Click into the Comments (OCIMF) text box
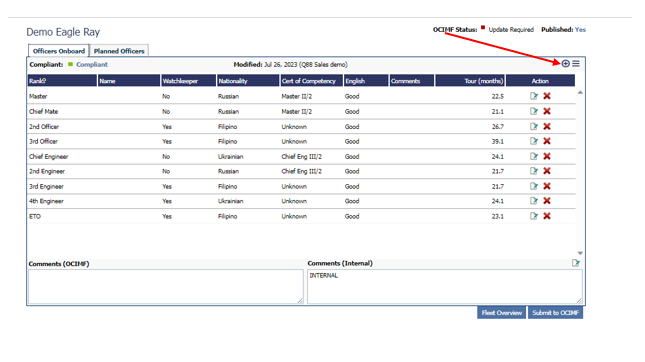Screen dimensions: 645x362 point(166,287)
